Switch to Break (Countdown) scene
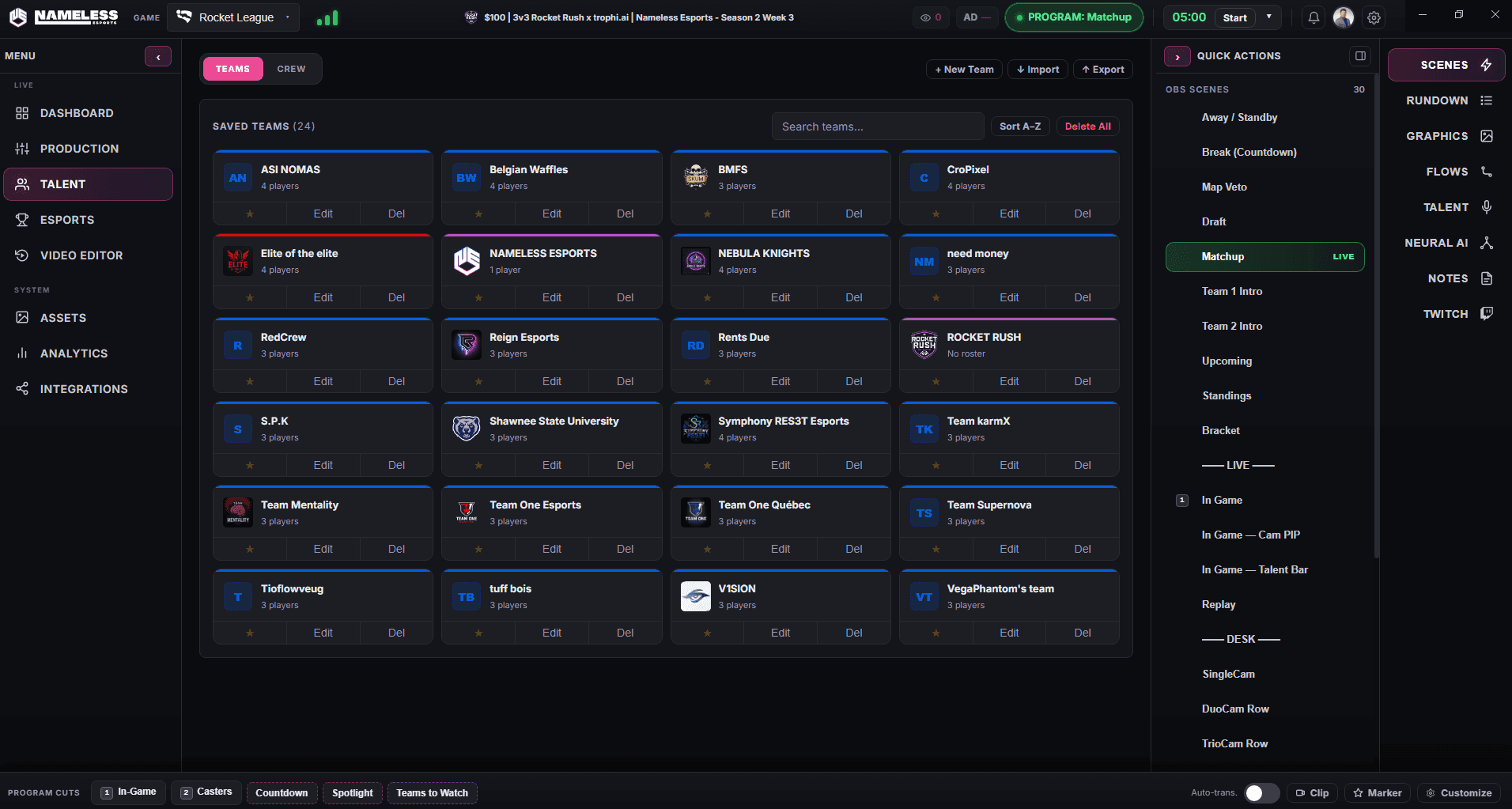Viewport: 1512px width, 809px height. (1264, 152)
